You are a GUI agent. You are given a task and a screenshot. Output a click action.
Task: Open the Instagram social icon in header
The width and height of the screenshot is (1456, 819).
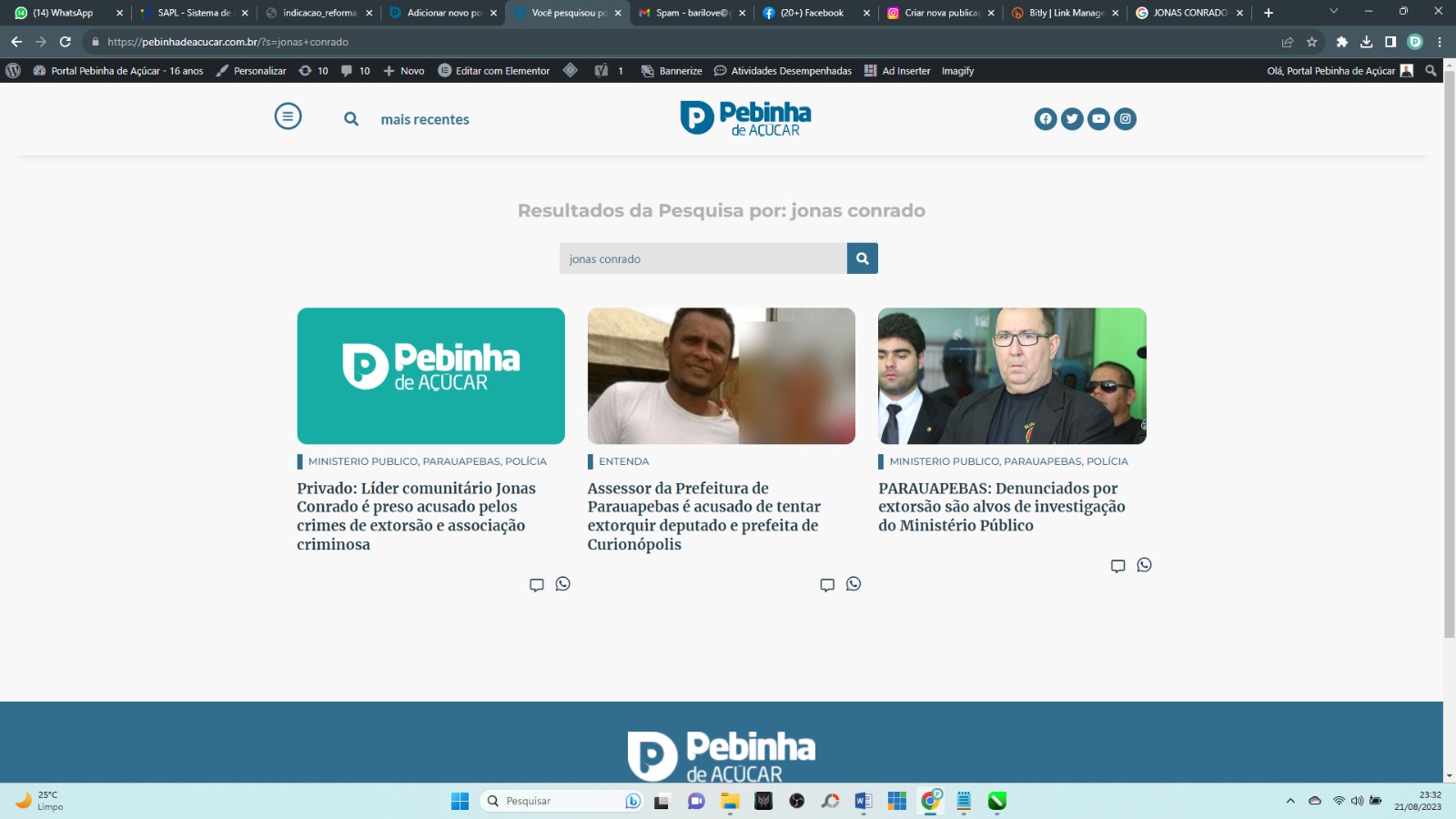[x=1125, y=119]
